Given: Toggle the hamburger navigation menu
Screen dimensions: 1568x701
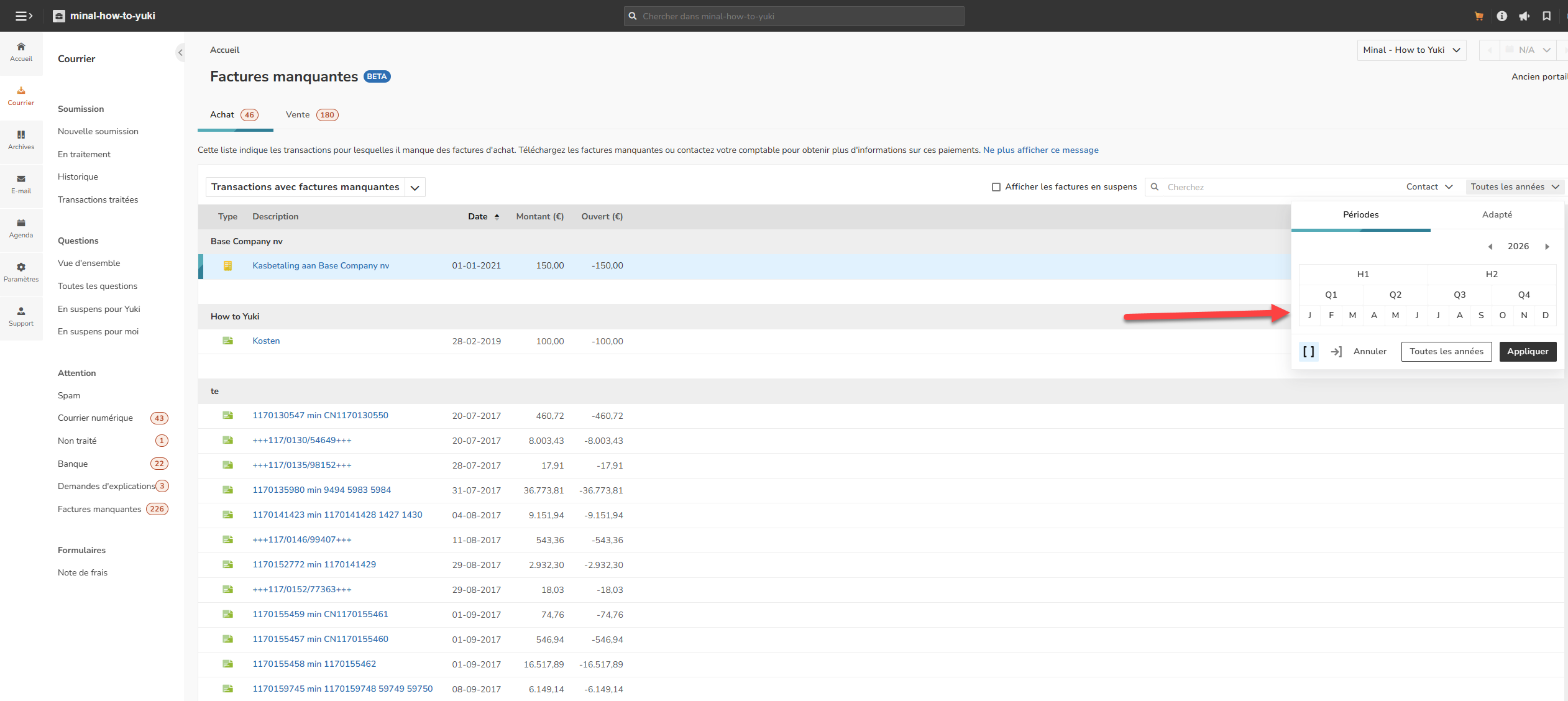Looking at the screenshot, I should coord(24,16).
